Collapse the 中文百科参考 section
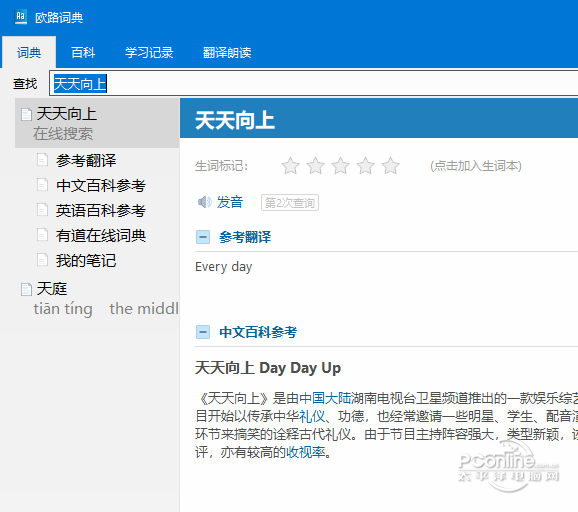The image size is (578, 512). 203,332
